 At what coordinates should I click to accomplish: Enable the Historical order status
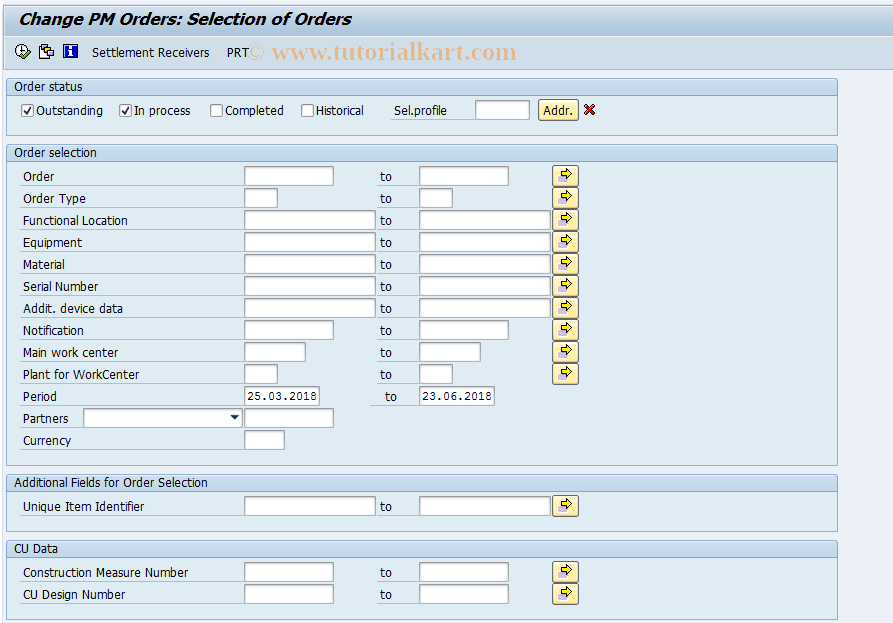click(x=307, y=110)
